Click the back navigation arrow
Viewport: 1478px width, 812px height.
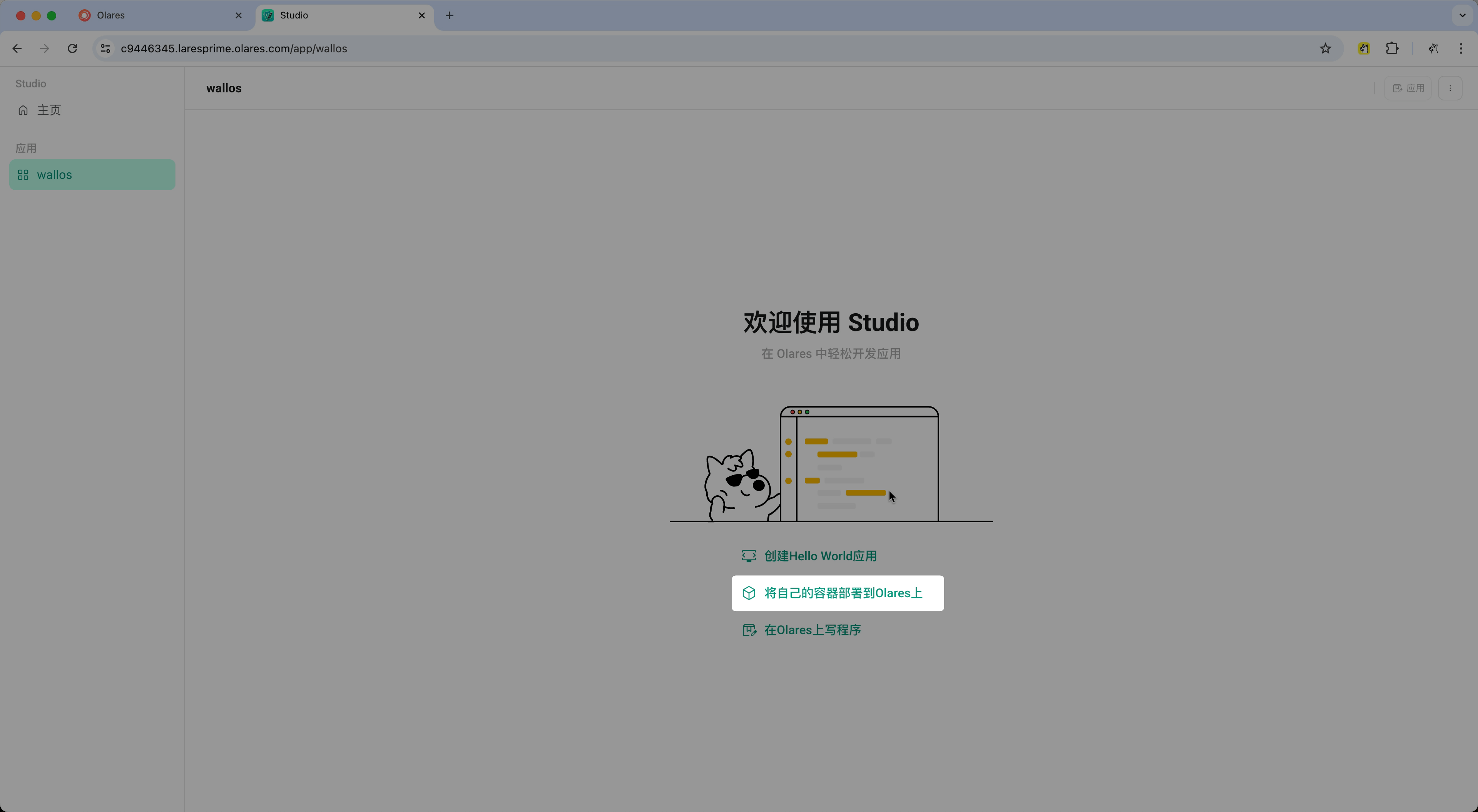(x=17, y=48)
